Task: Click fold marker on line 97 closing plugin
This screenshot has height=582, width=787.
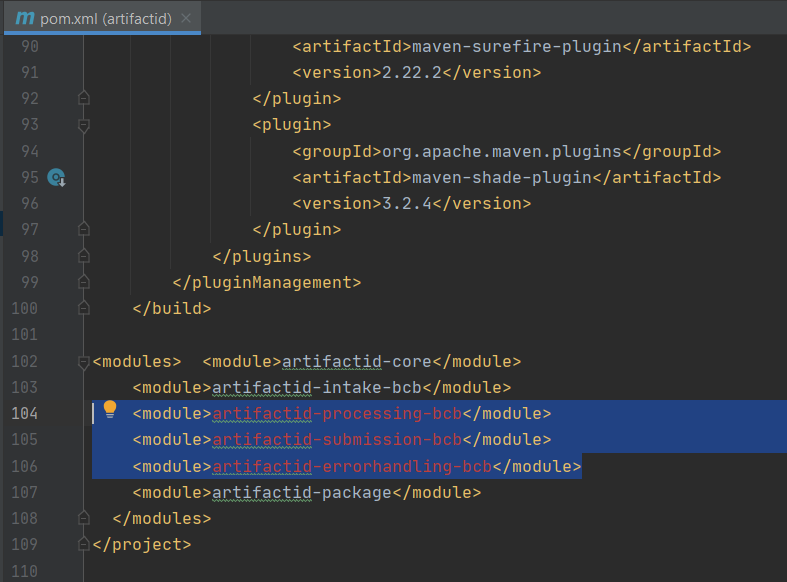Action: pos(84,229)
